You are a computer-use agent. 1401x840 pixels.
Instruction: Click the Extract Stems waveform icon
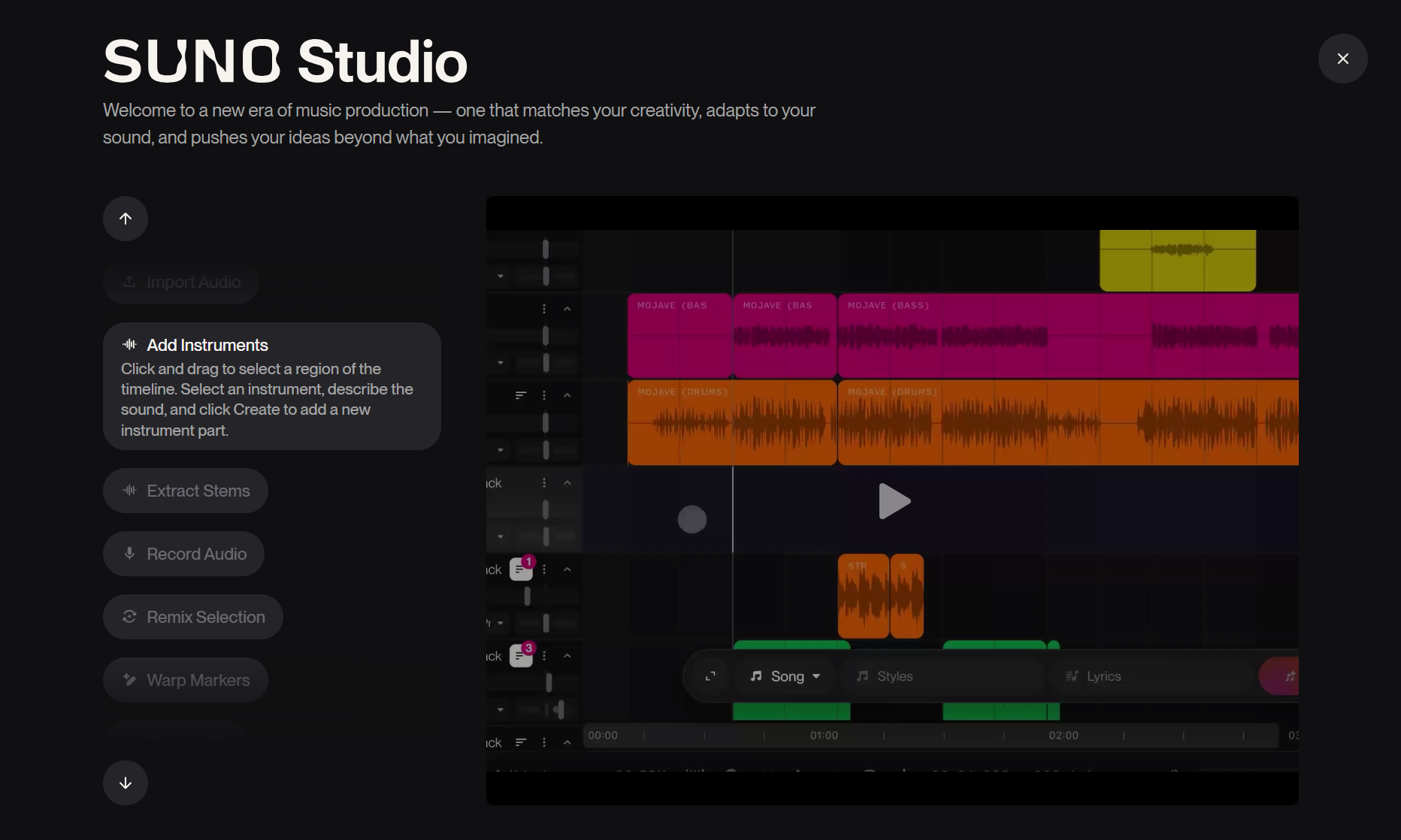pos(129,491)
